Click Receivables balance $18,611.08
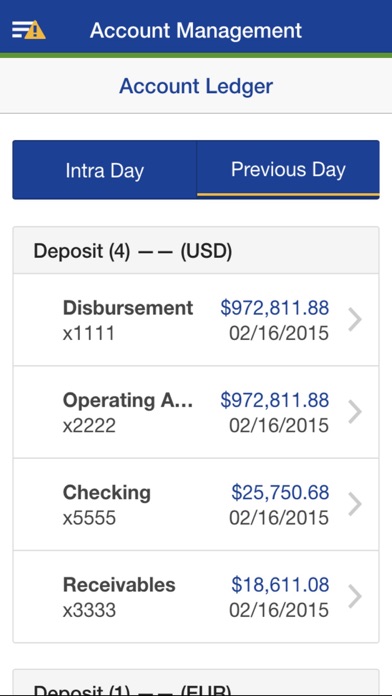The image size is (392, 696). pos(280,585)
